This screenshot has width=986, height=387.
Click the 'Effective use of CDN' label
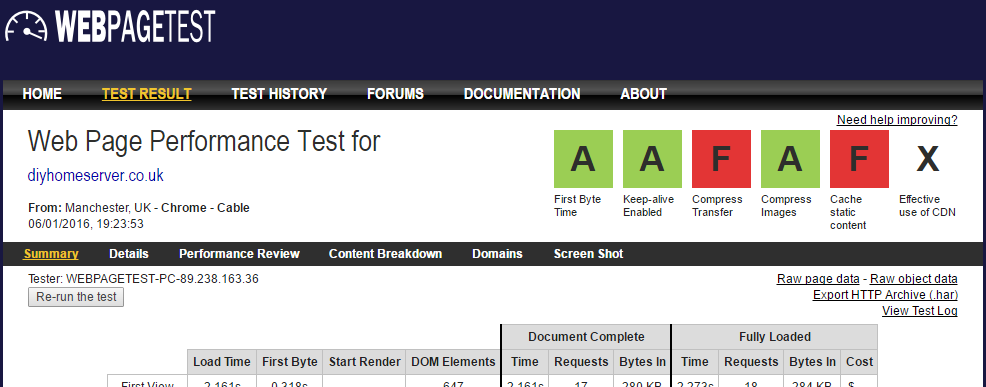[928, 206]
